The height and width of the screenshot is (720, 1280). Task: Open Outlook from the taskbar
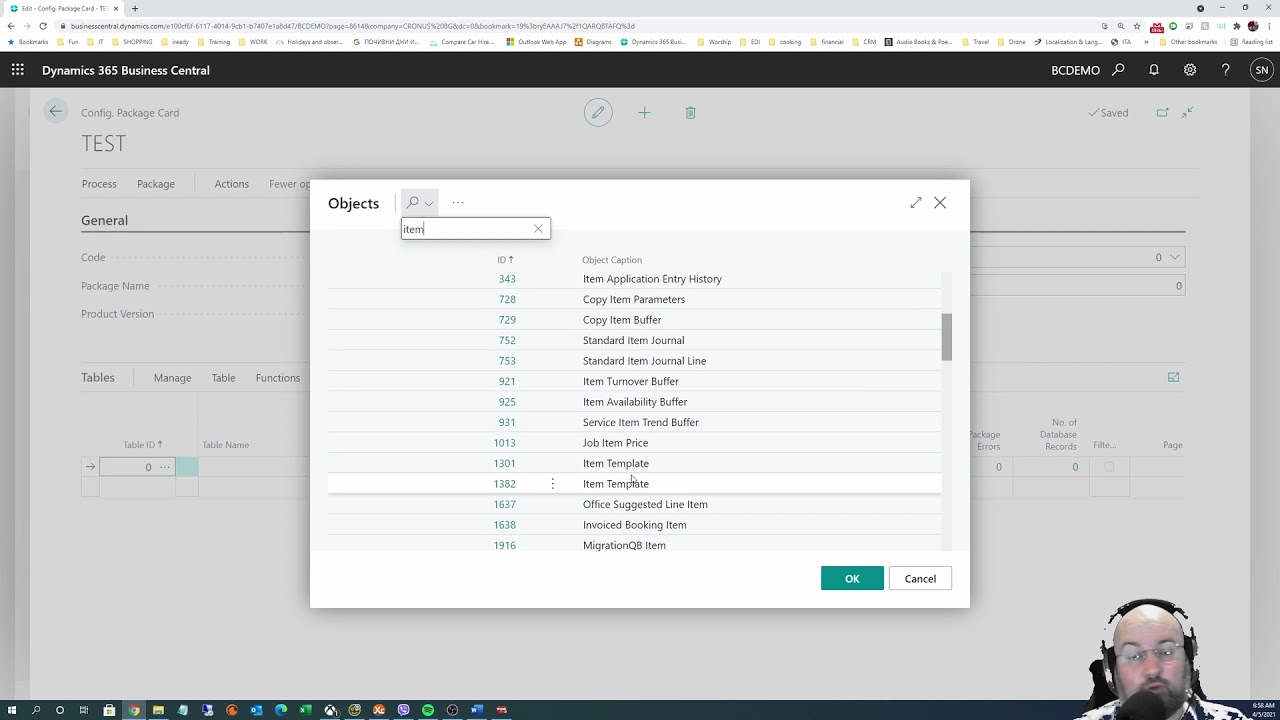(x=256, y=710)
